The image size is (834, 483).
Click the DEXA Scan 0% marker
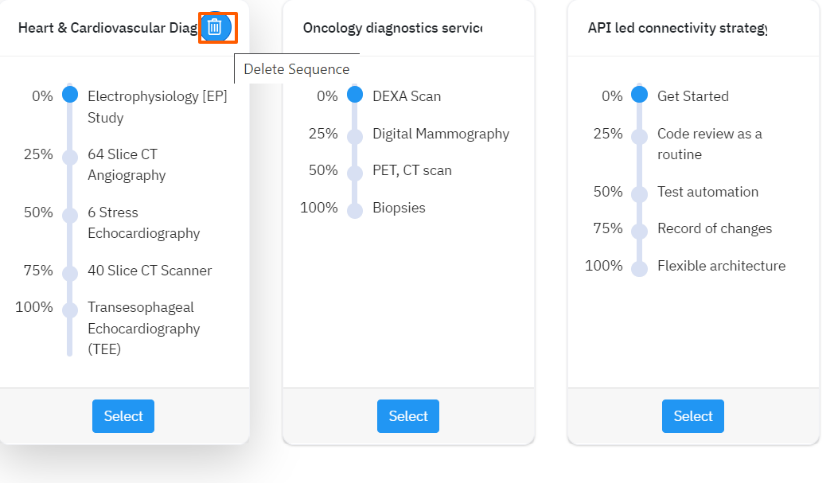tap(354, 95)
